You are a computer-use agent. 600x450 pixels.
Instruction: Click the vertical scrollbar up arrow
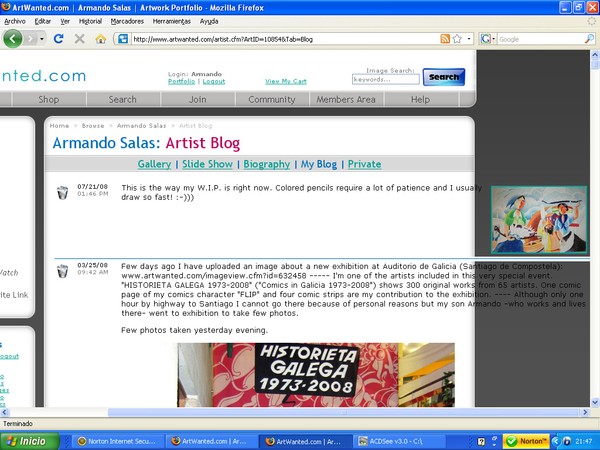click(x=595, y=54)
